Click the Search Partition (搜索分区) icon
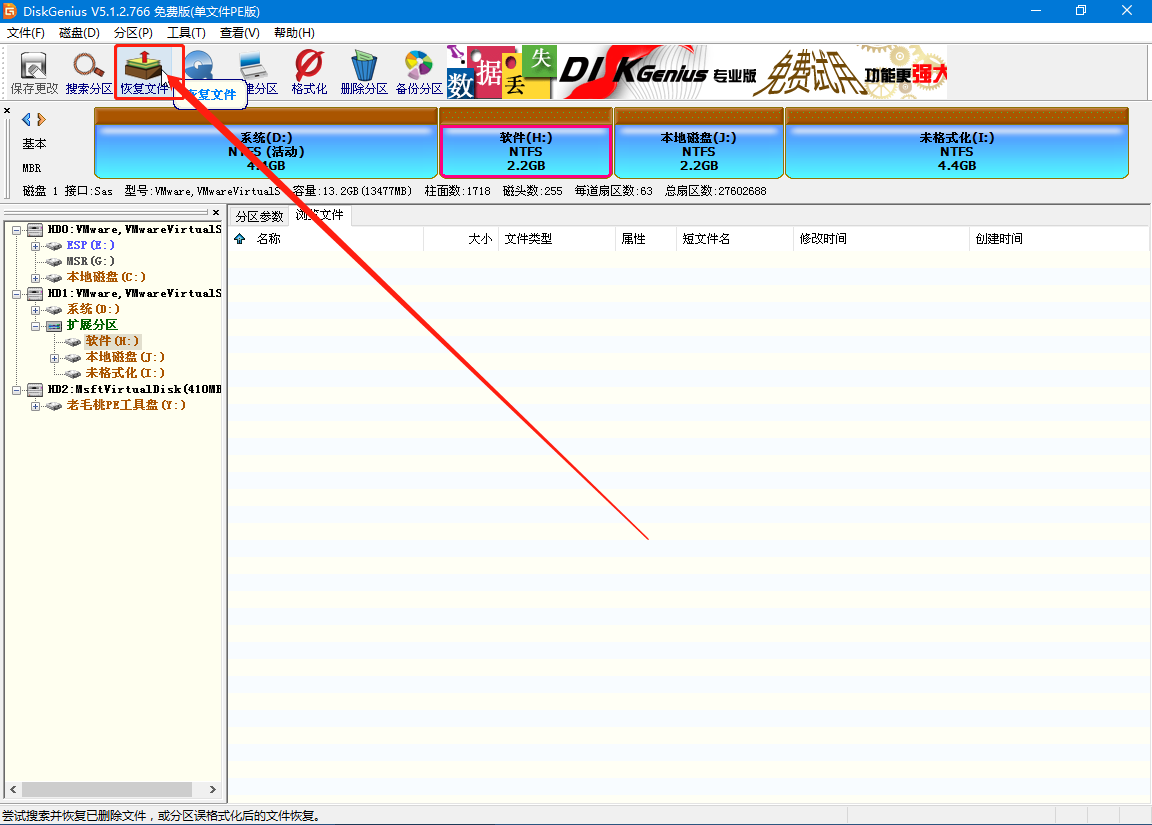This screenshot has width=1152, height=825. coord(88,73)
